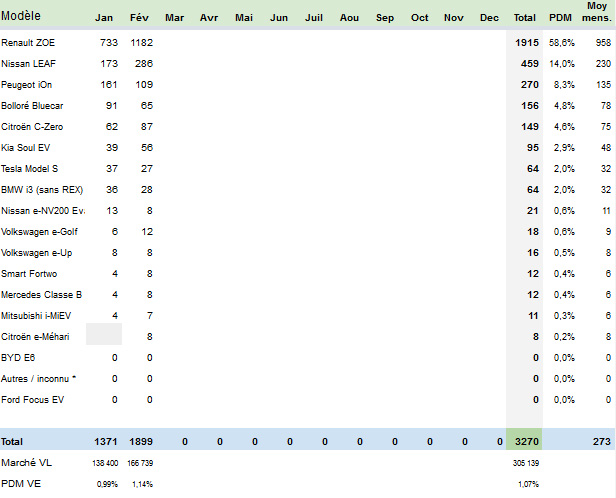
Task: Click the Mar column header
Action: [174, 18]
